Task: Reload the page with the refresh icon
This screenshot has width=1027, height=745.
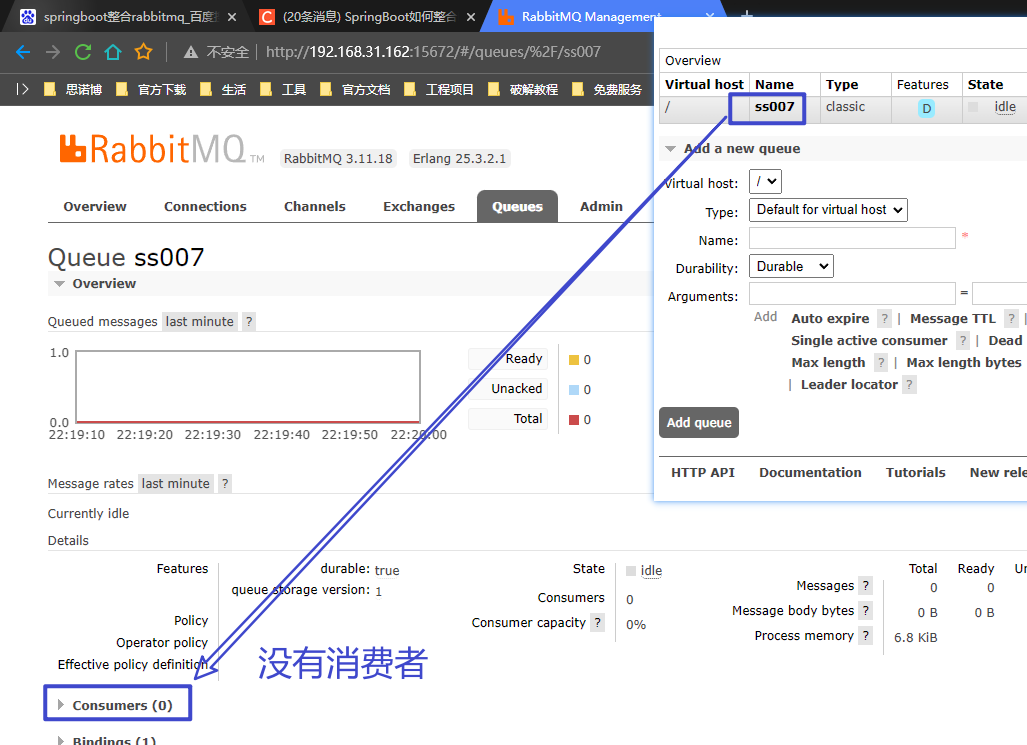Action: (x=83, y=52)
